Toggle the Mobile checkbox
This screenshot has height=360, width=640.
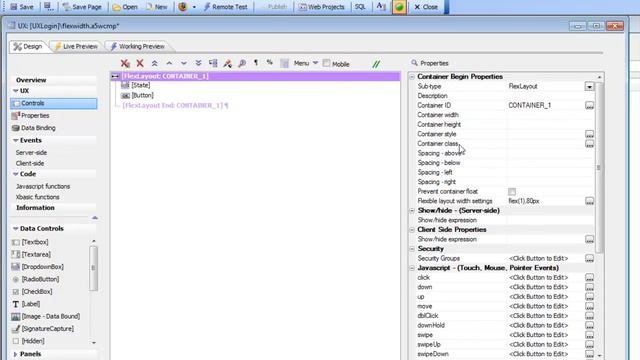pyautogui.click(x=326, y=63)
